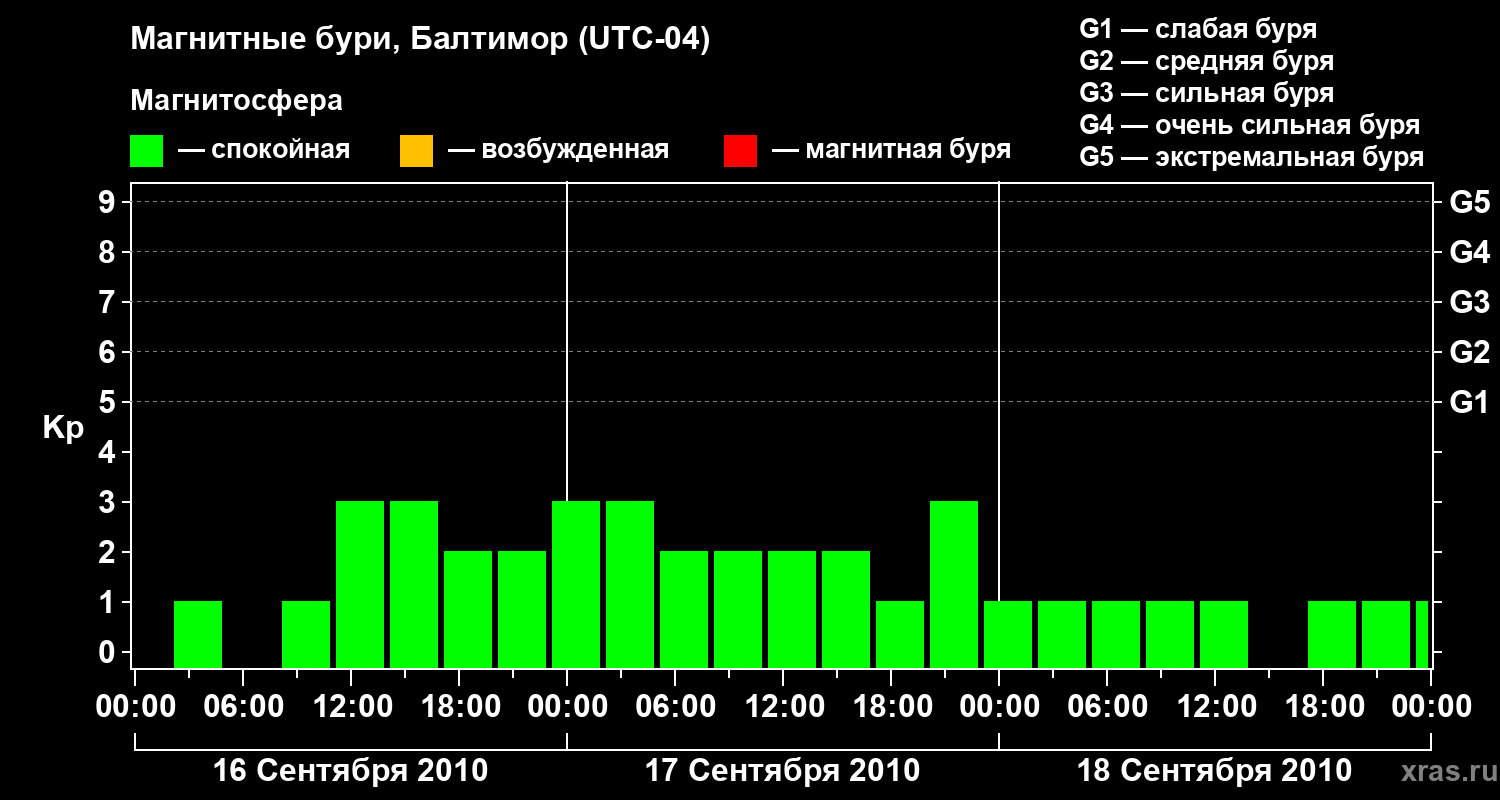Click the 'Магнитосфера' heading

237,101
